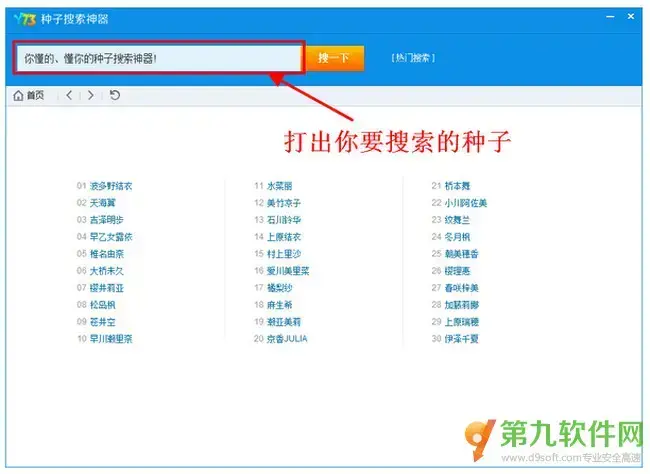Screen dimensions: 650x474
Task: Choose the entry numbered 28
Action: (x=461, y=305)
